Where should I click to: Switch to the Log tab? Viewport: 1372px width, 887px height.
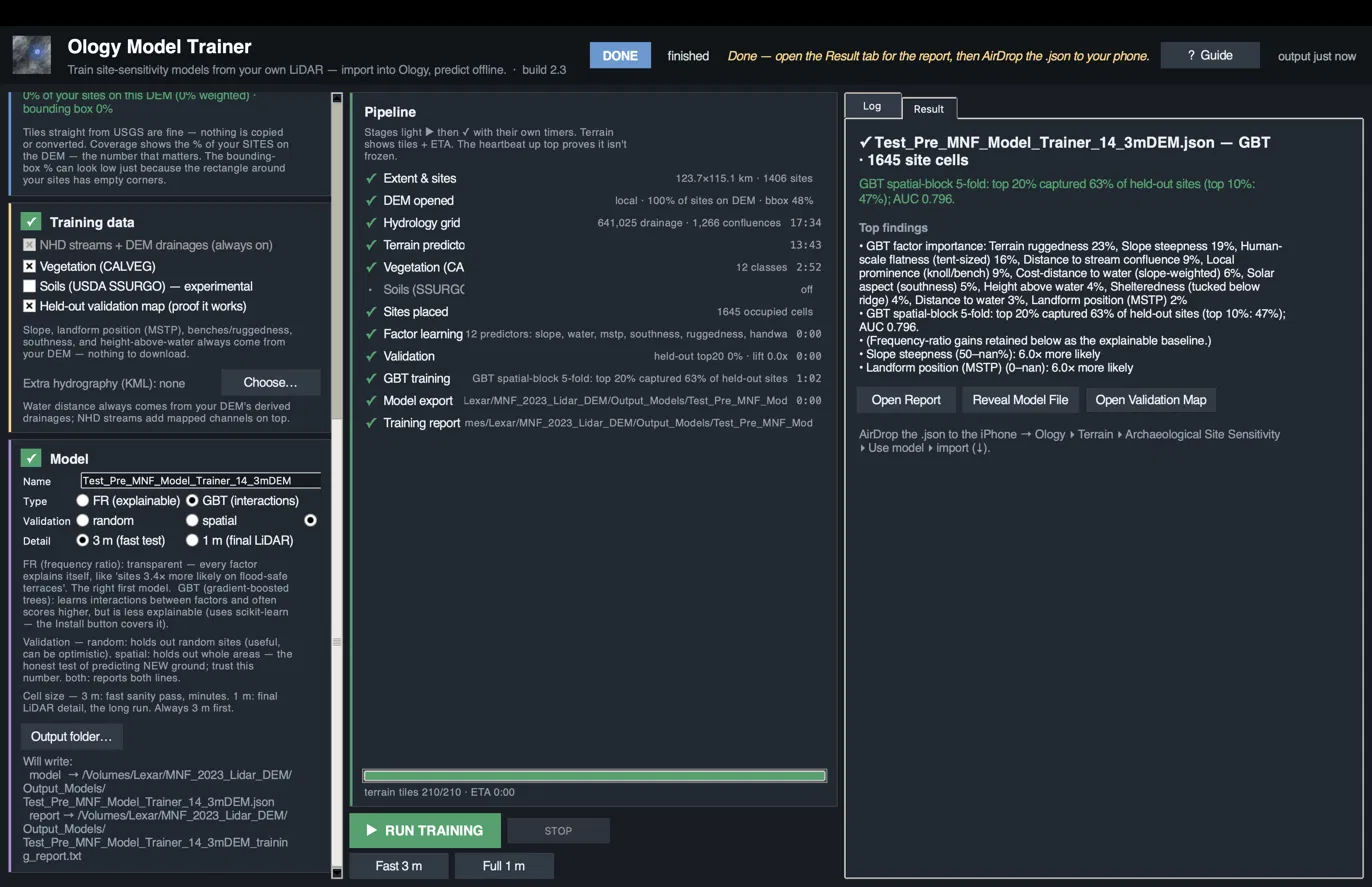click(872, 106)
